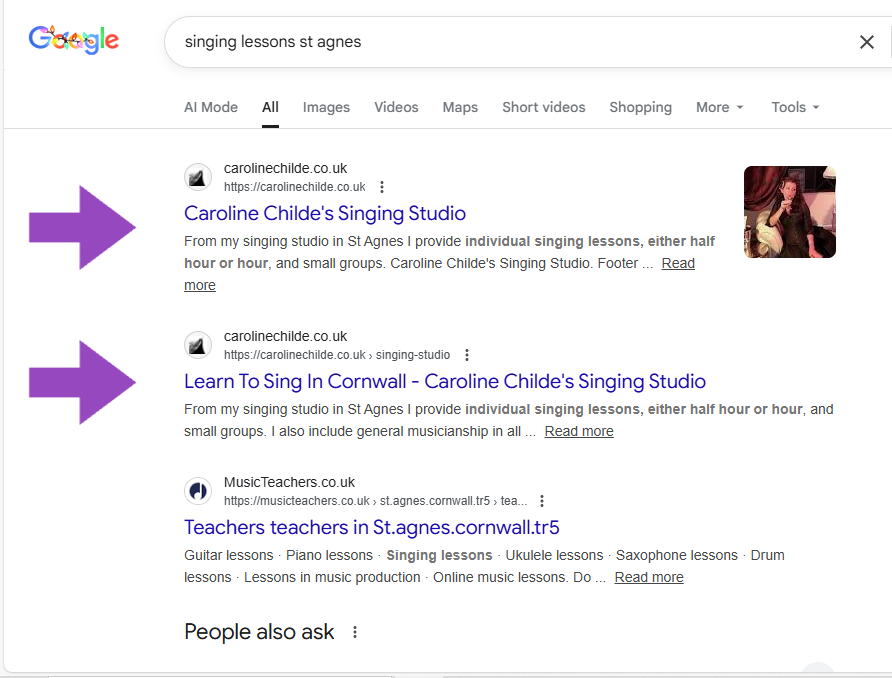Switch to the Maps tab
Screen dimensions: 892x678
[460, 107]
